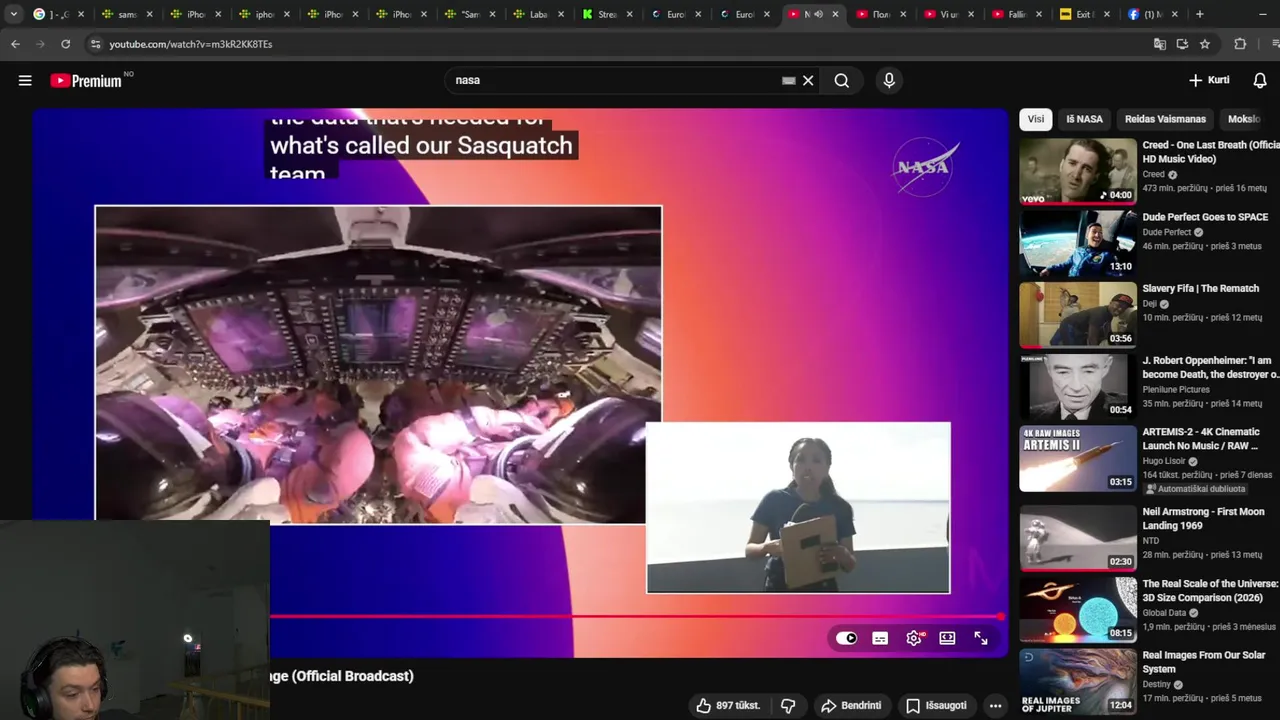Open J. Robert Oppenheimer video thumbnail

(x=1078, y=386)
